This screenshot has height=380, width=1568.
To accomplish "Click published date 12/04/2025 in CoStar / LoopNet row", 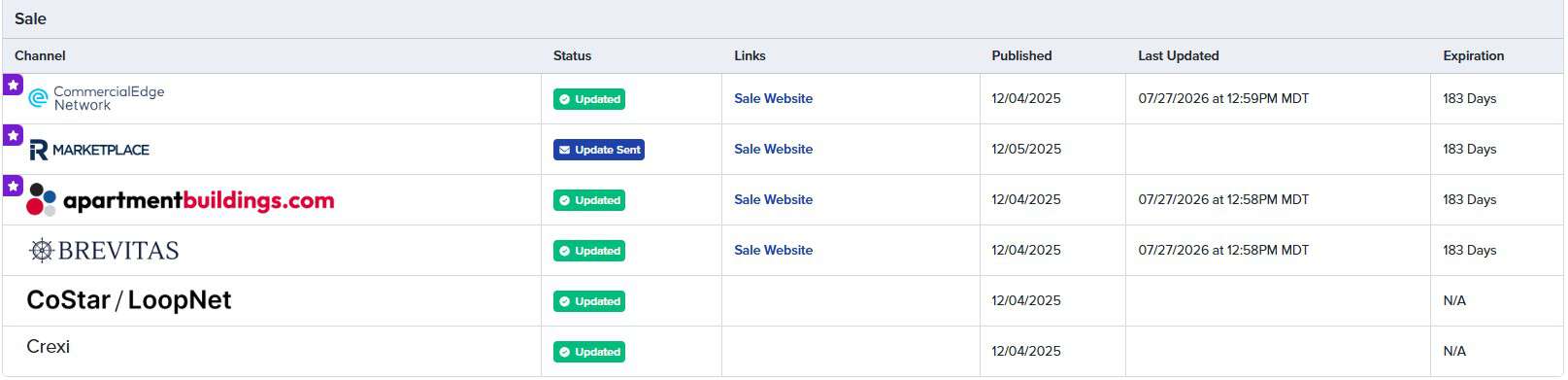I will [1026, 300].
